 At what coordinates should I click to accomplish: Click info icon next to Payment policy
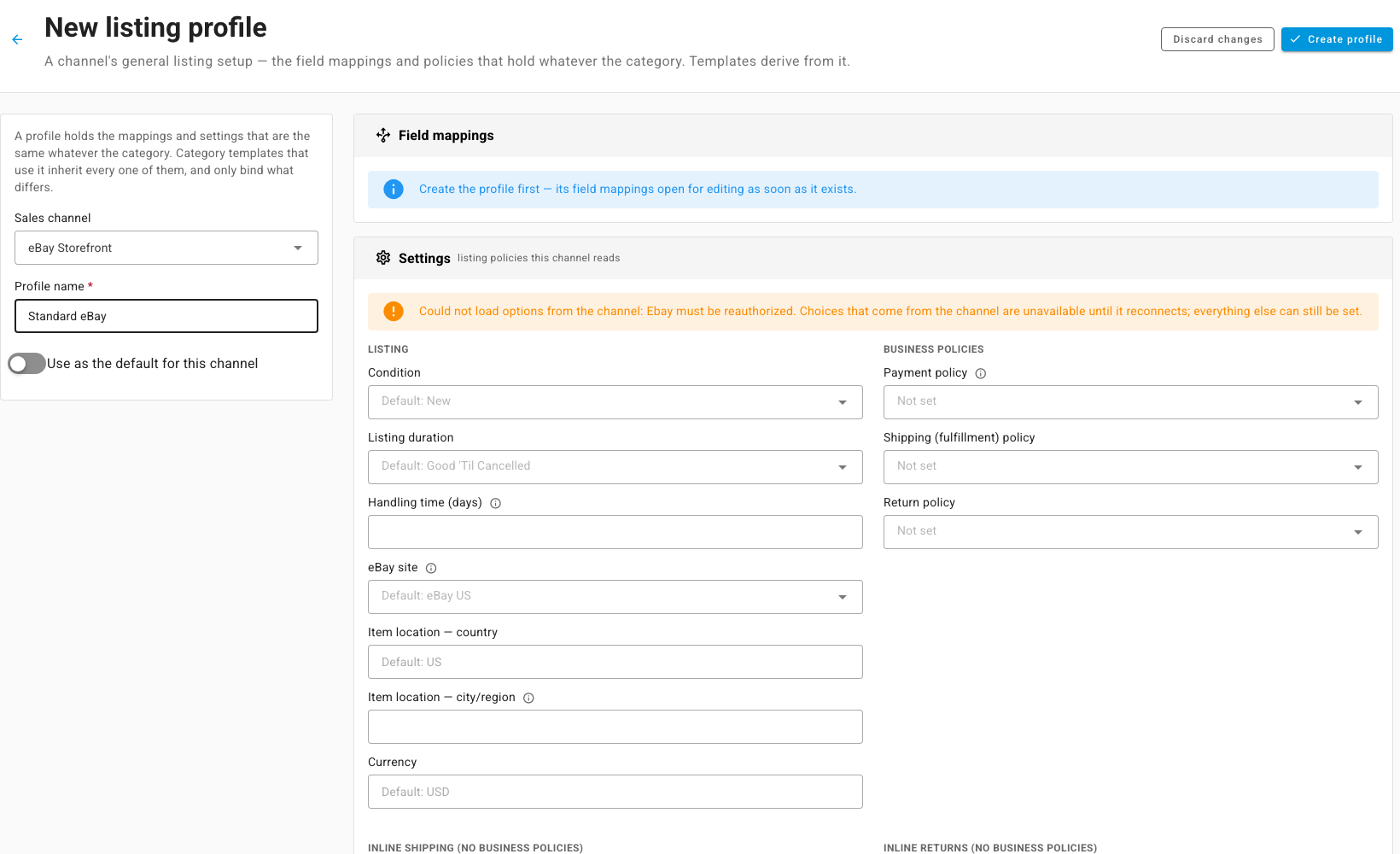pyautogui.click(x=981, y=373)
